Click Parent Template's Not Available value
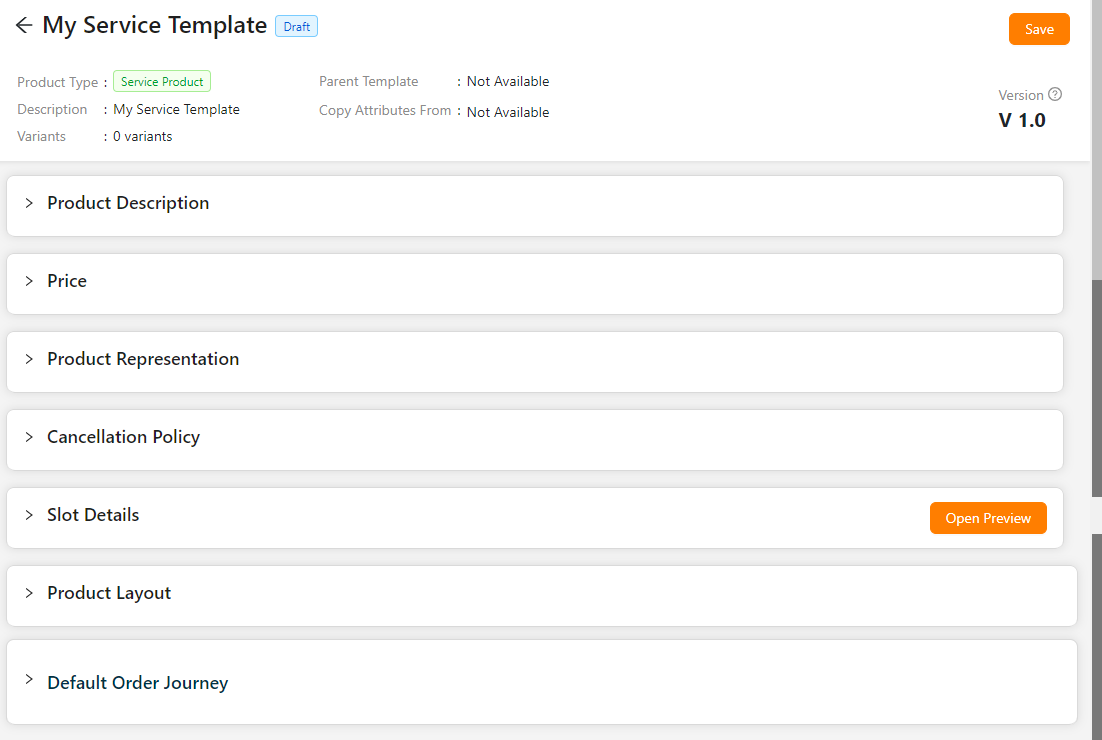The width and height of the screenshot is (1102, 740). point(508,82)
